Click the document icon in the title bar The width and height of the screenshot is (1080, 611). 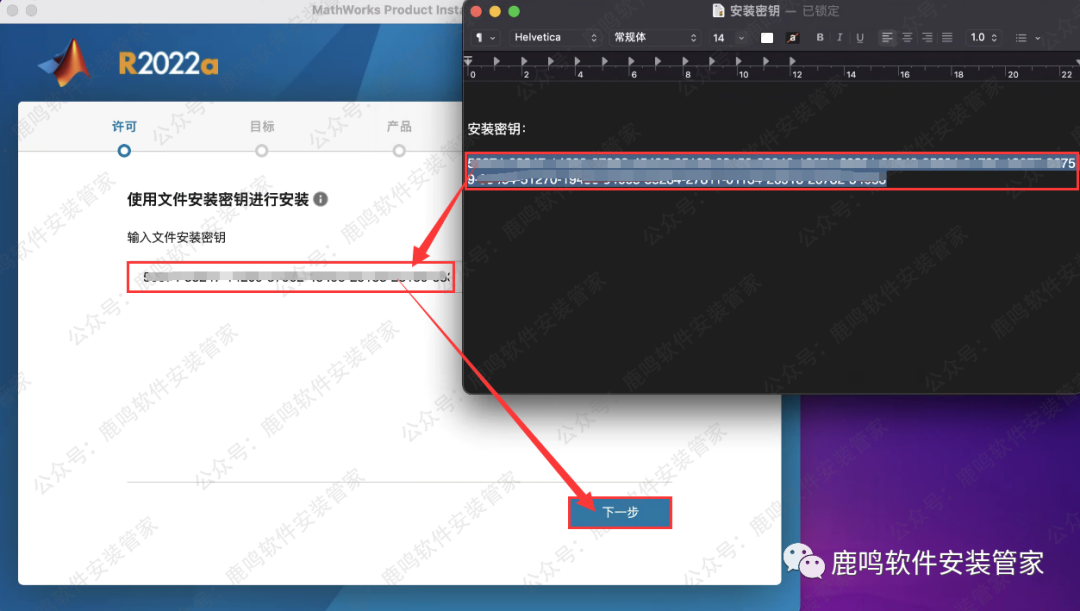click(718, 11)
